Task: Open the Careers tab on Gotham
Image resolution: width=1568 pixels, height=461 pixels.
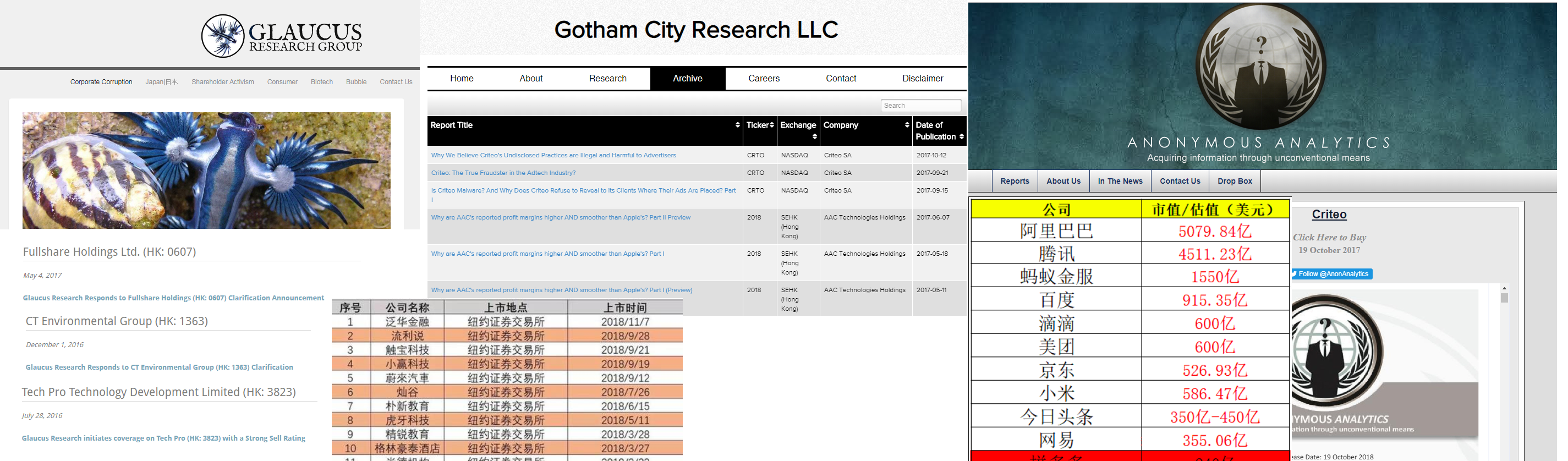Action: 764,79
